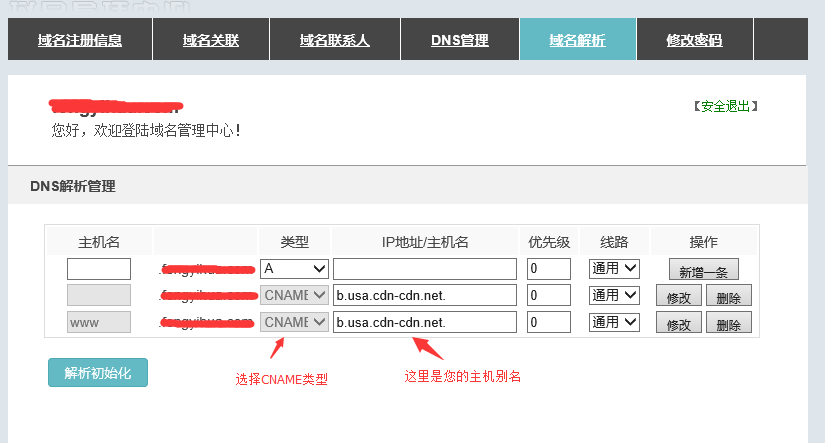The width and height of the screenshot is (825, 443).
Task: Click the welcome text 您好，欢迎登陆域名管理中心
Action: click(x=146, y=130)
